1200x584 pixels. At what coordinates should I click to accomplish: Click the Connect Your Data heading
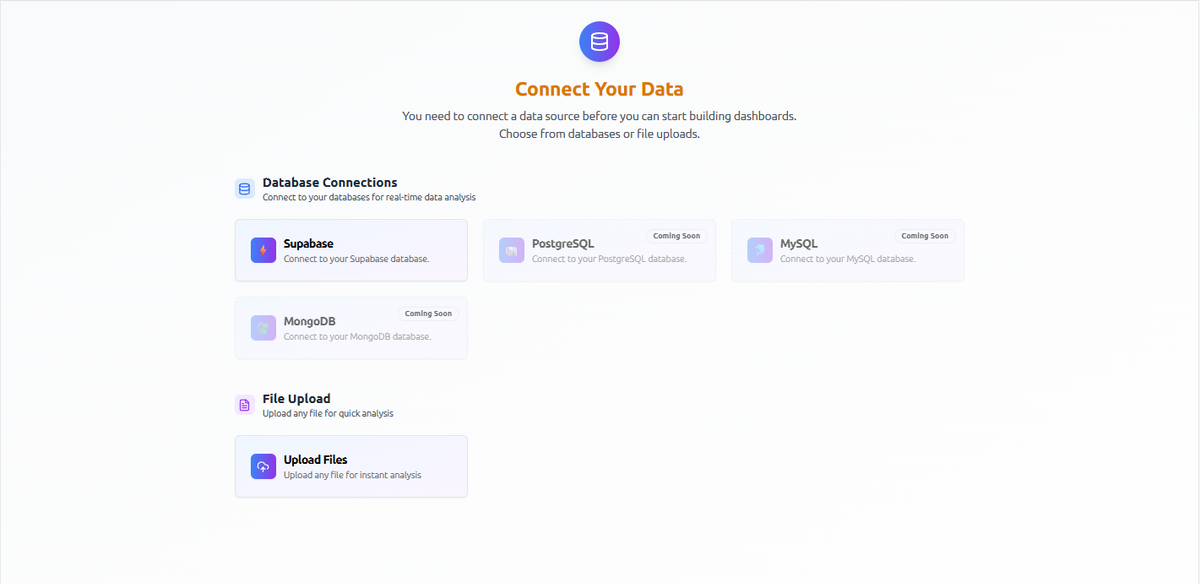point(599,90)
